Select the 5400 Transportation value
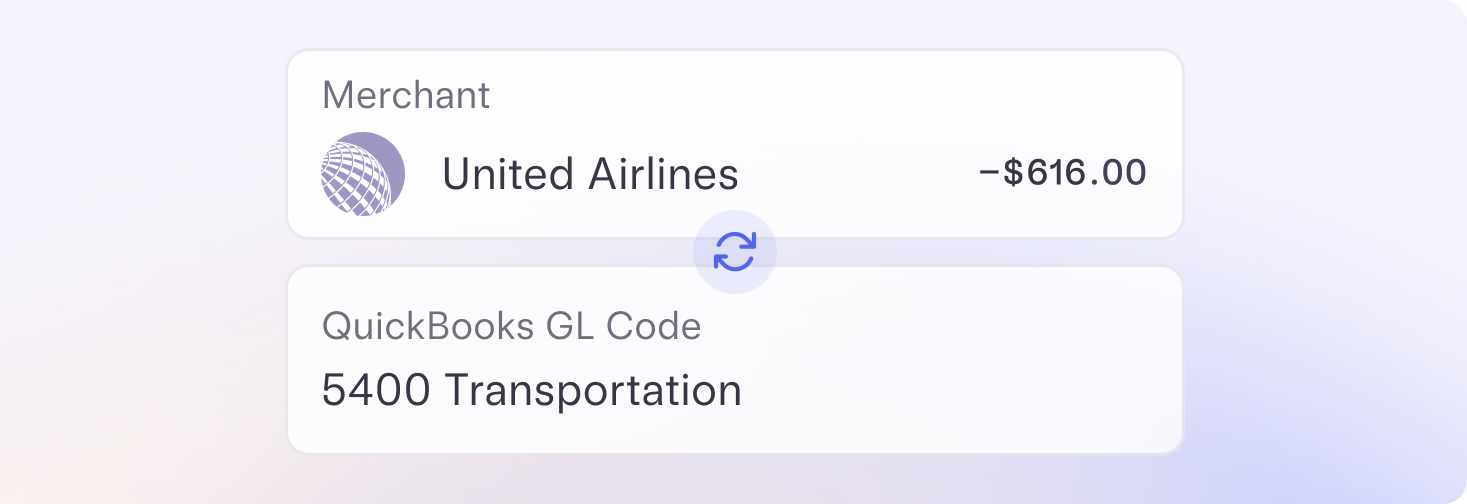 pyautogui.click(x=532, y=389)
